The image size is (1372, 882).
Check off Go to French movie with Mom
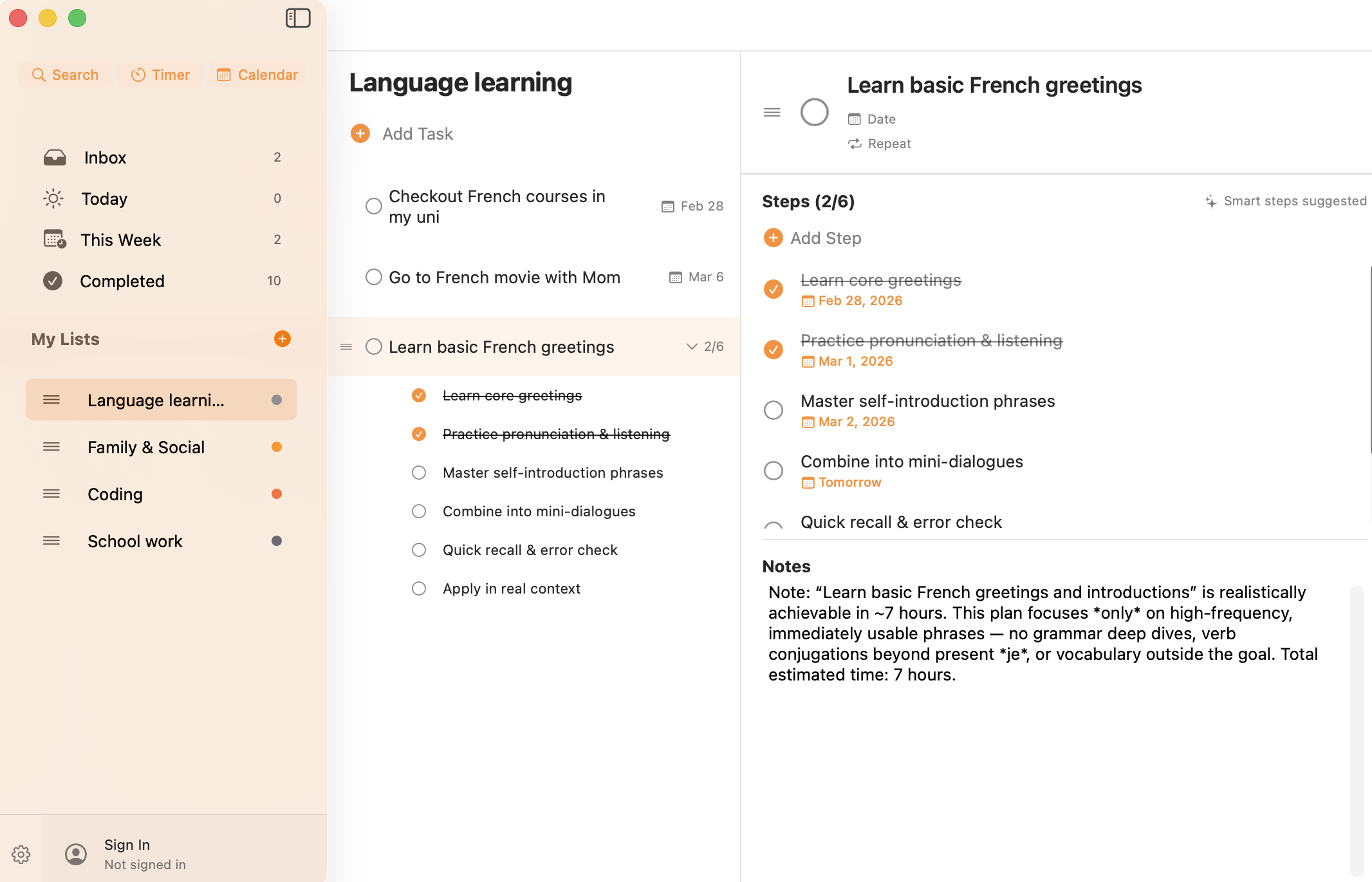point(374,277)
